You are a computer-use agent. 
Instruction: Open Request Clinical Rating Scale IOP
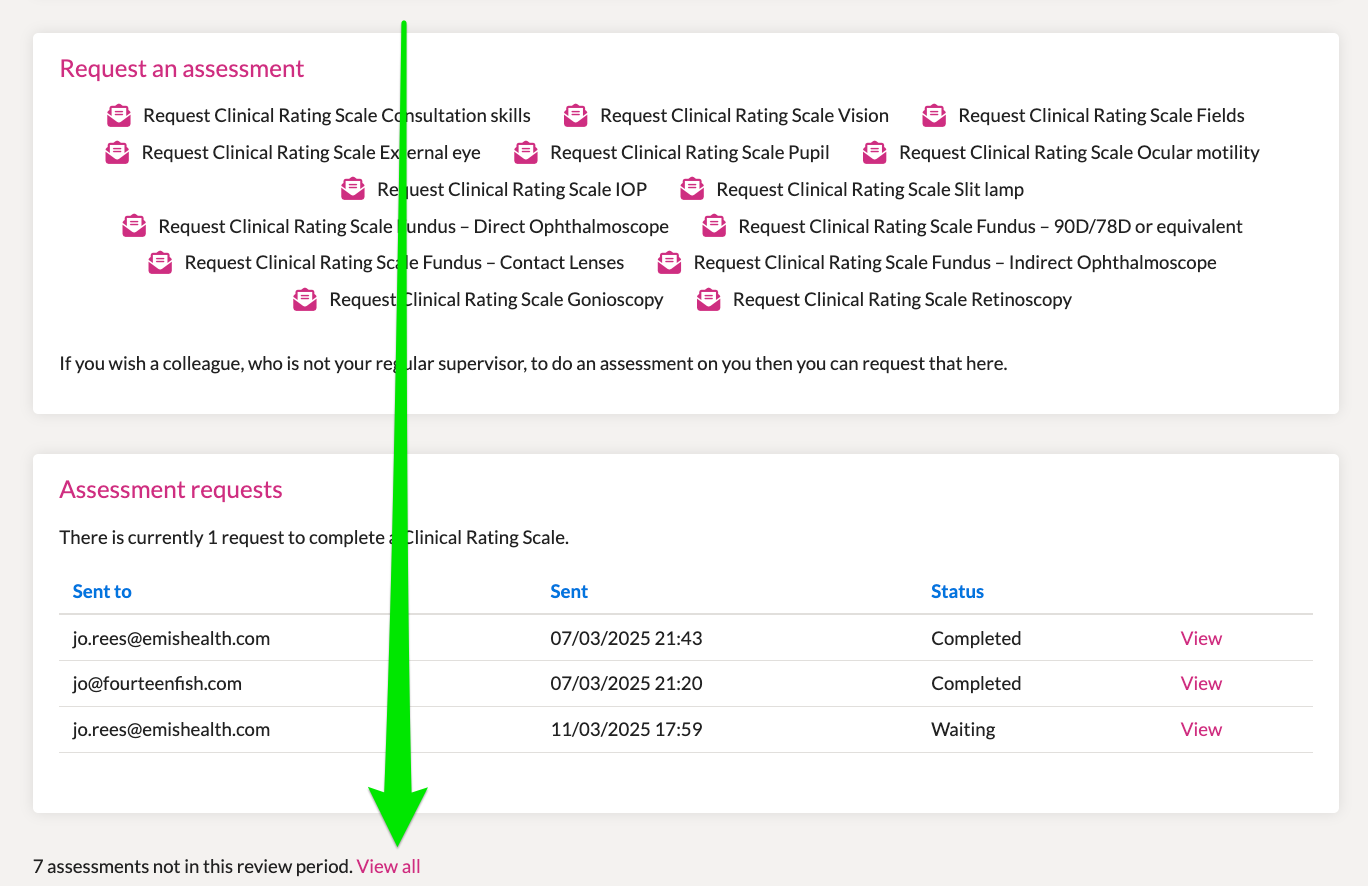(x=512, y=189)
